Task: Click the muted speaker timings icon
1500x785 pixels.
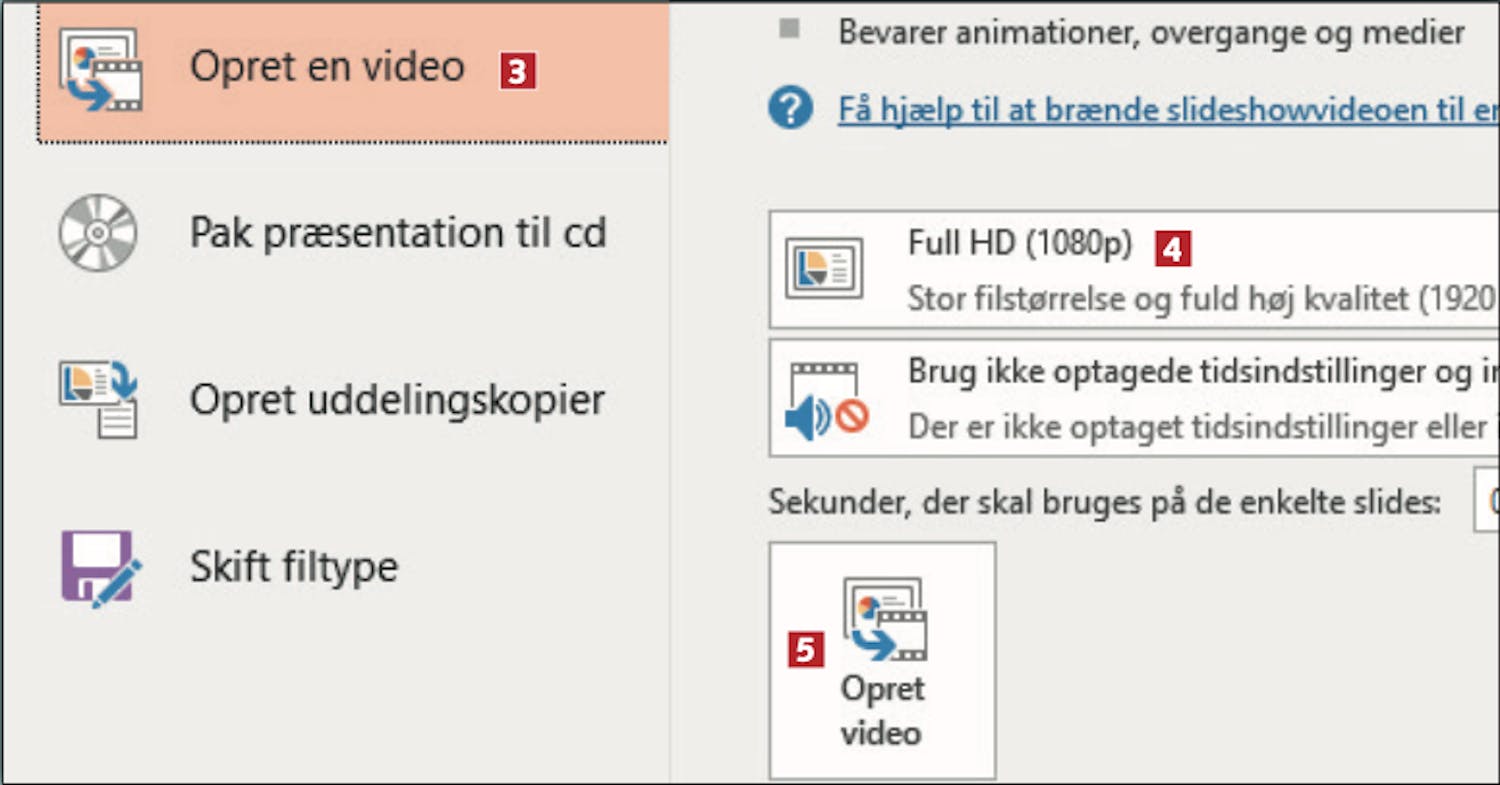Action: click(x=826, y=400)
